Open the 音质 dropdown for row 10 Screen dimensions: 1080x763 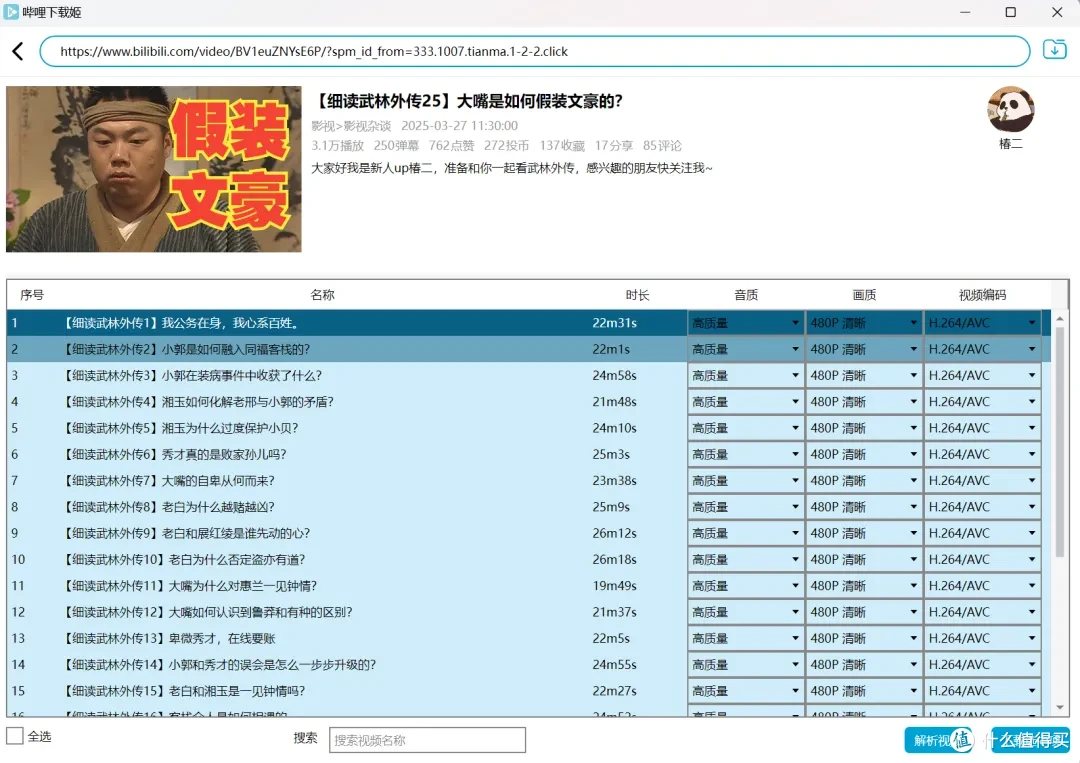pos(745,559)
